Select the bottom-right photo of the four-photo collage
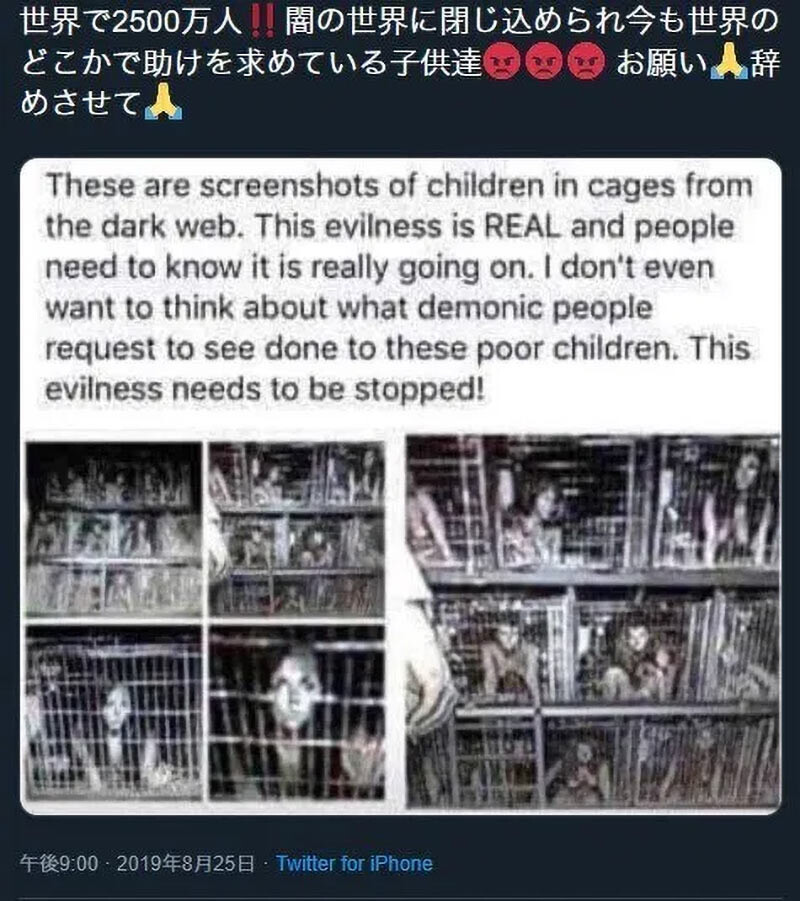The height and width of the screenshot is (901, 800). pos(297,713)
